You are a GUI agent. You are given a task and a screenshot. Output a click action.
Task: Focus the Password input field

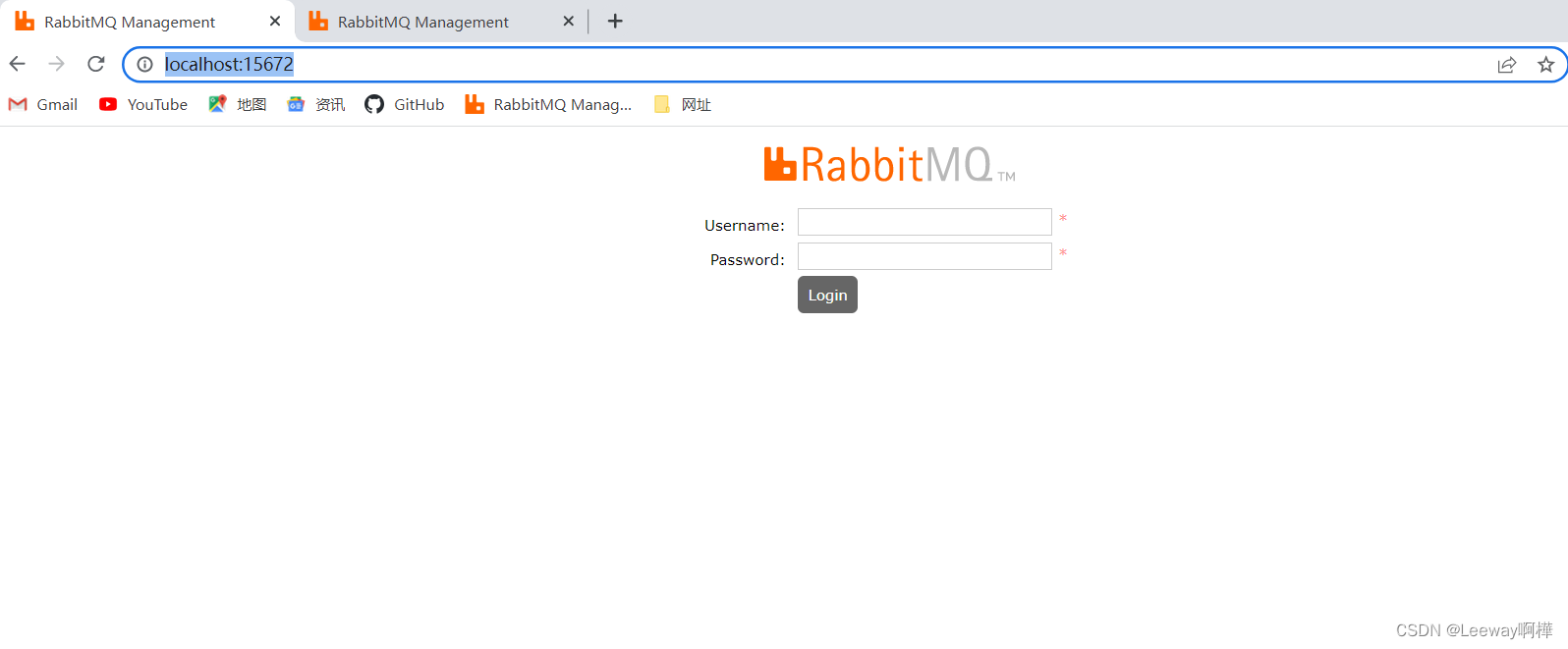pyautogui.click(x=924, y=256)
